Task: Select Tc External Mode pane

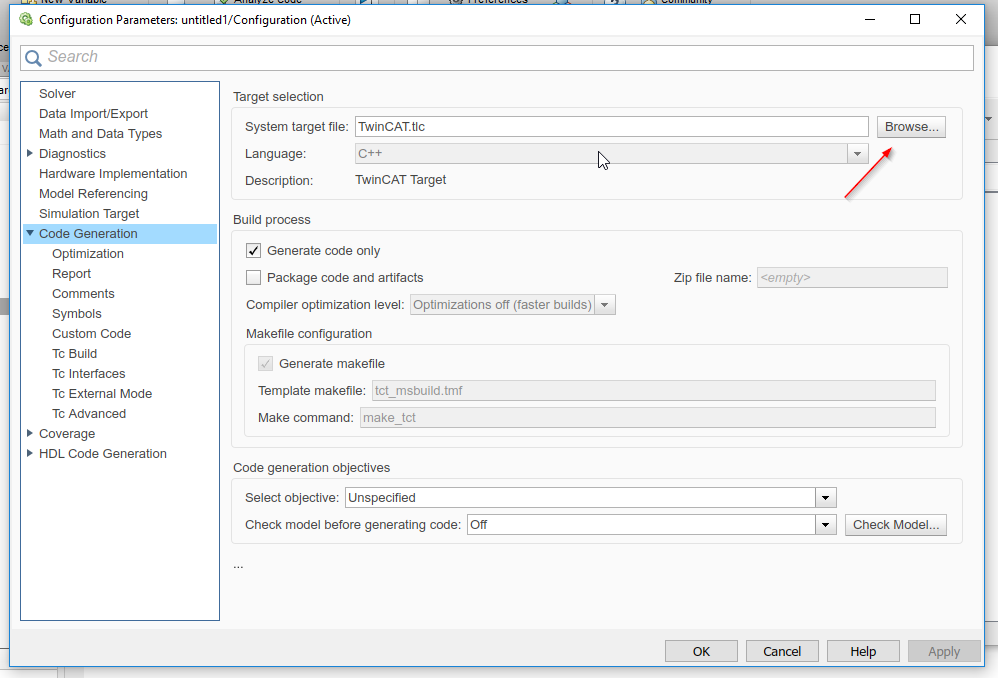Action: click(x=102, y=393)
